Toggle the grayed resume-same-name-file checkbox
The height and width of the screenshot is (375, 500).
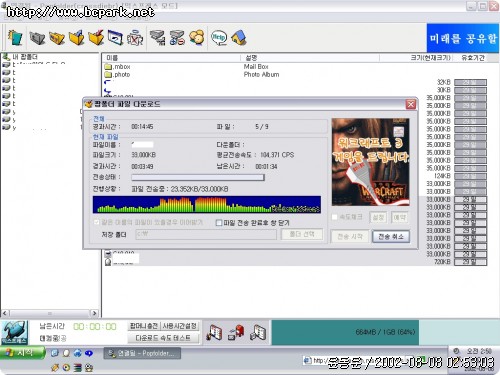97,222
